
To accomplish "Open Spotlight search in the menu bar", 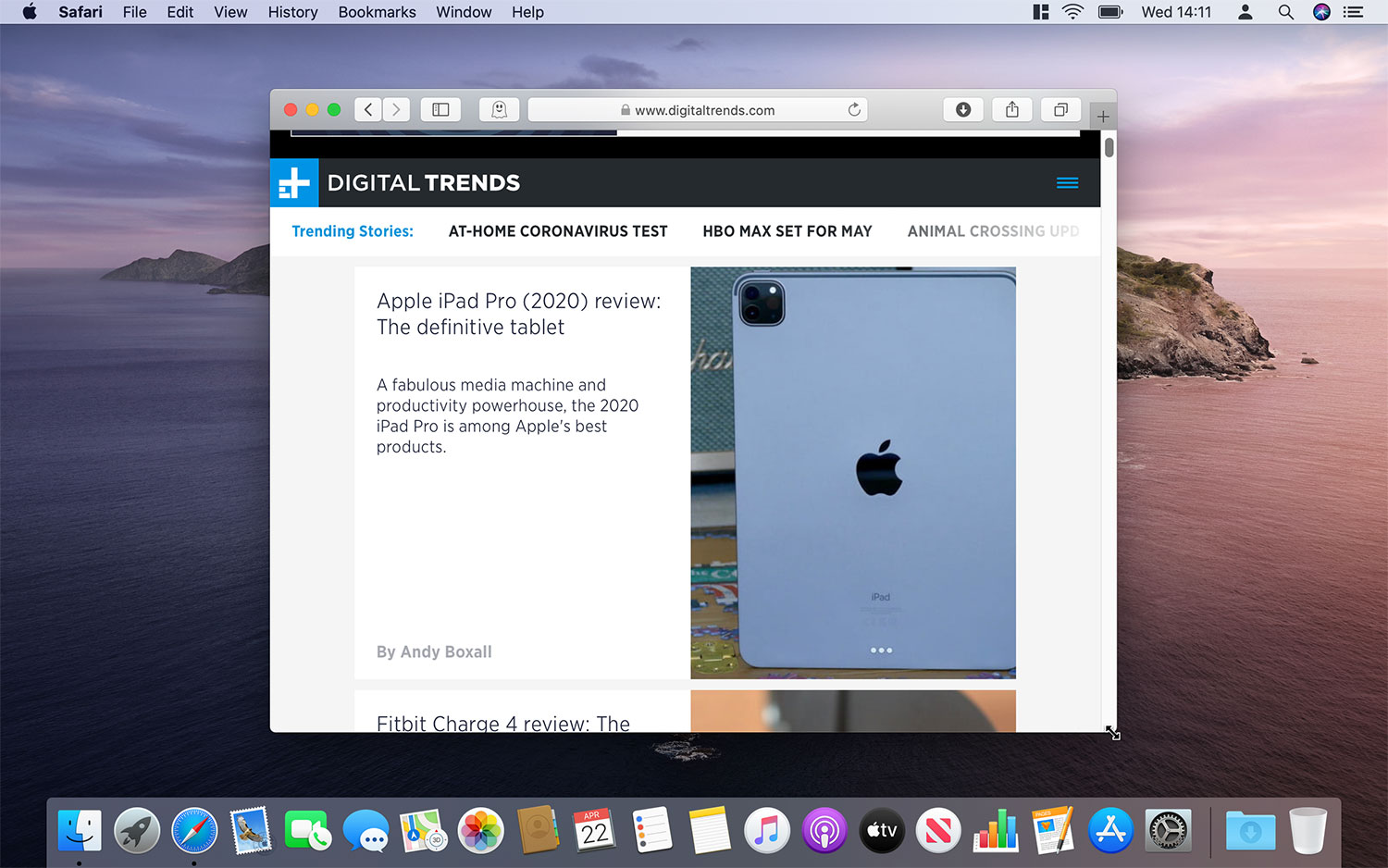I will click(1285, 12).
